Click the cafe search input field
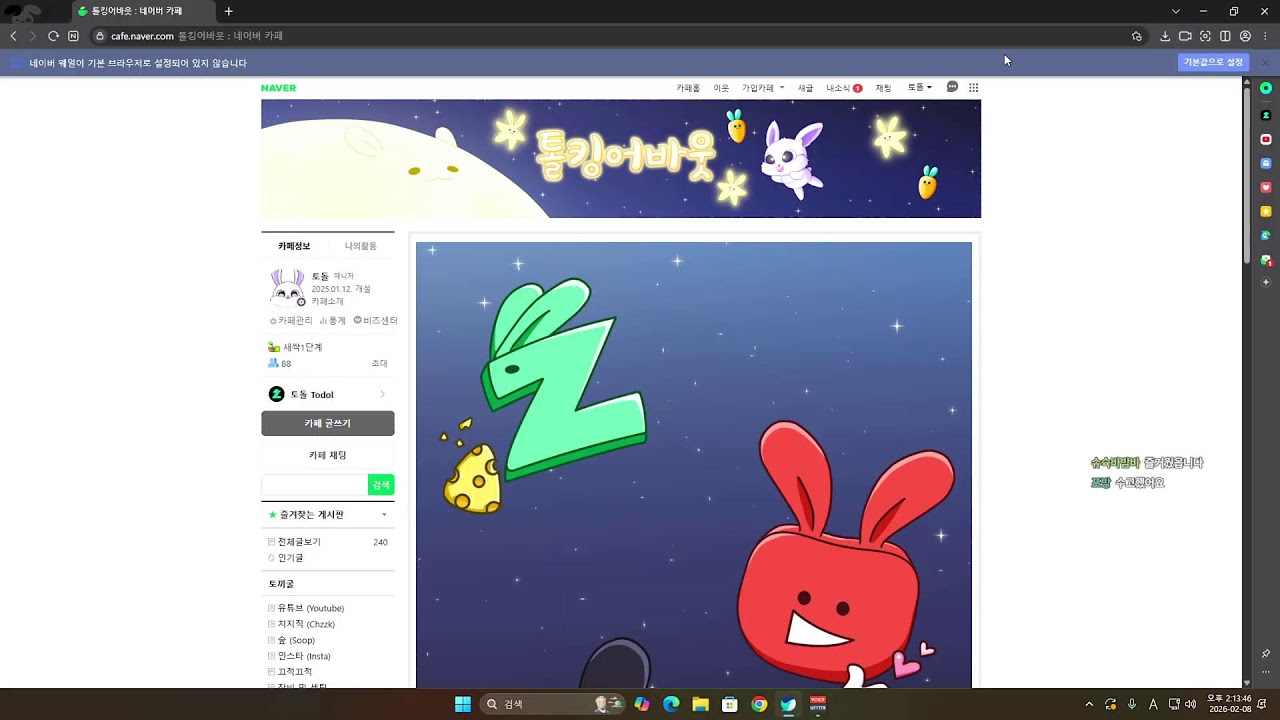Image resolution: width=1280 pixels, height=720 pixels. point(315,485)
